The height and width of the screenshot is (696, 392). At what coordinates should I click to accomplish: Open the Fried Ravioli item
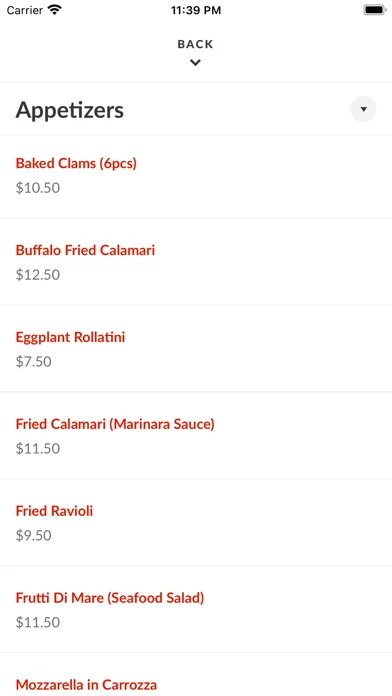pos(54,511)
